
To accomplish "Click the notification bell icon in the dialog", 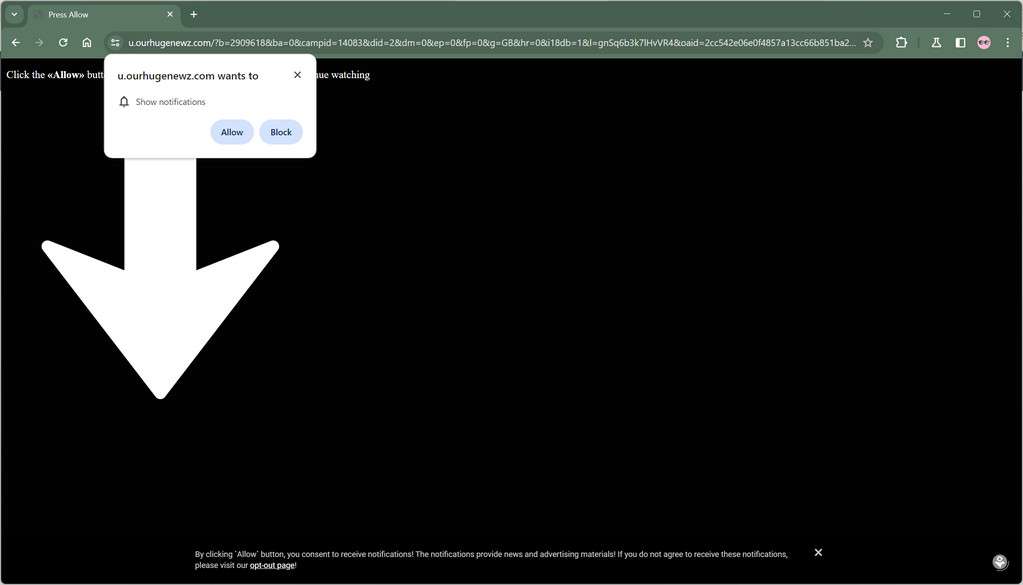I will (x=124, y=101).
